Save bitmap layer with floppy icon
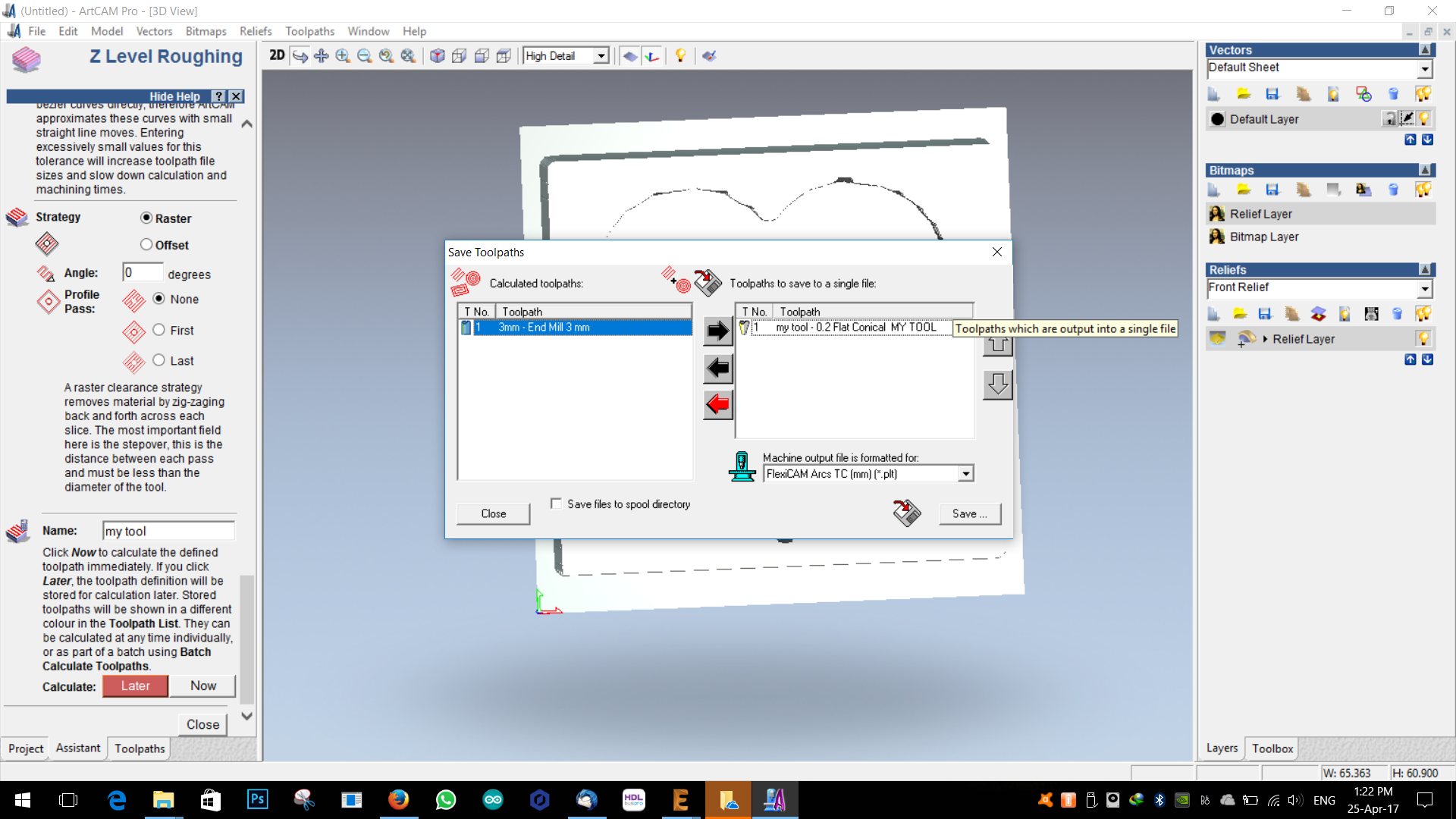 pyautogui.click(x=1272, y=190)
